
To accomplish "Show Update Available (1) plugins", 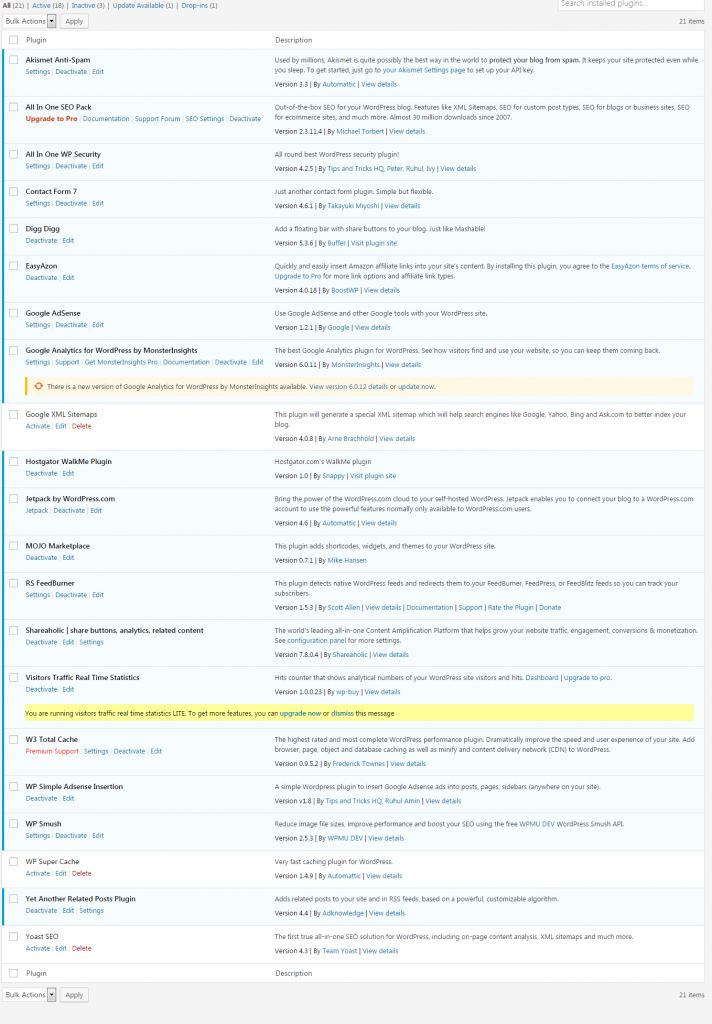I will [x=142, y=5].
